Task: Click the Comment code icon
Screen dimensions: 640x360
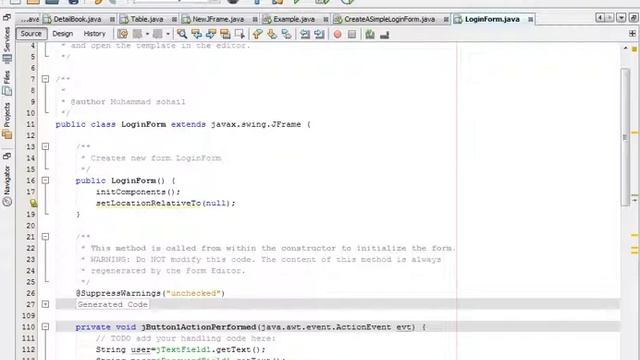Action: 370,34
